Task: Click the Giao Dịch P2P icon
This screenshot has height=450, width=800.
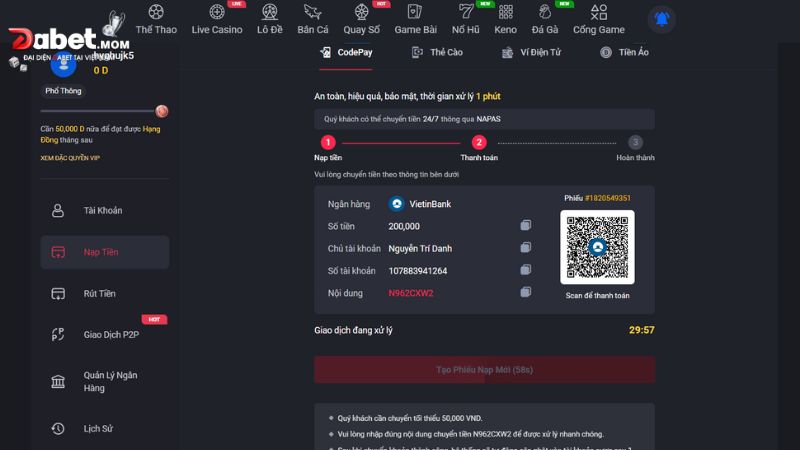Action: tap(58, 335)
